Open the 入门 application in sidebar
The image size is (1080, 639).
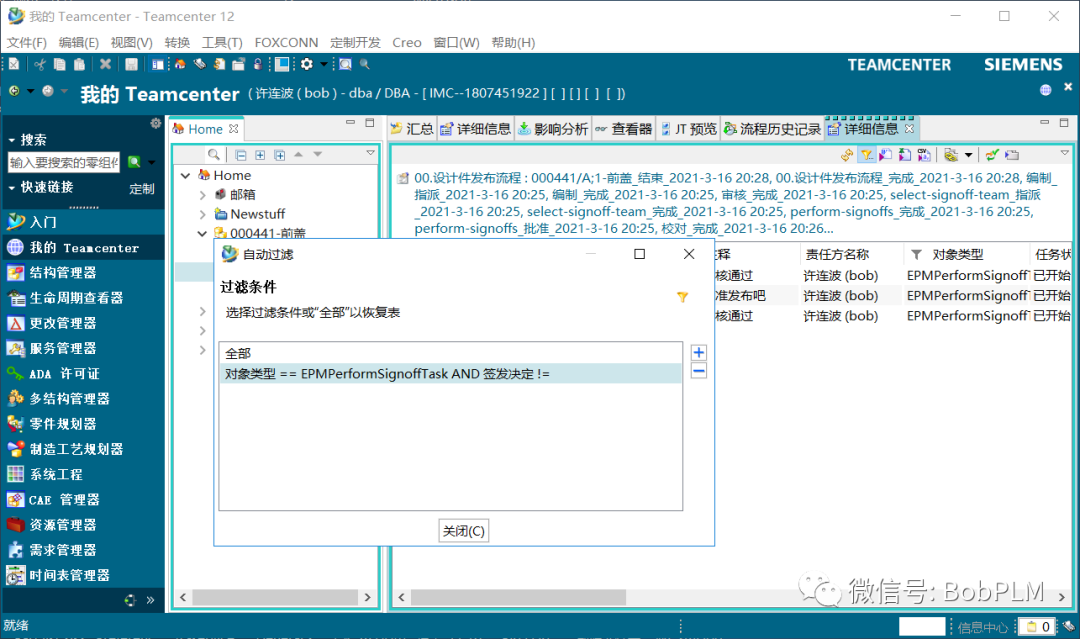(84, 222)
